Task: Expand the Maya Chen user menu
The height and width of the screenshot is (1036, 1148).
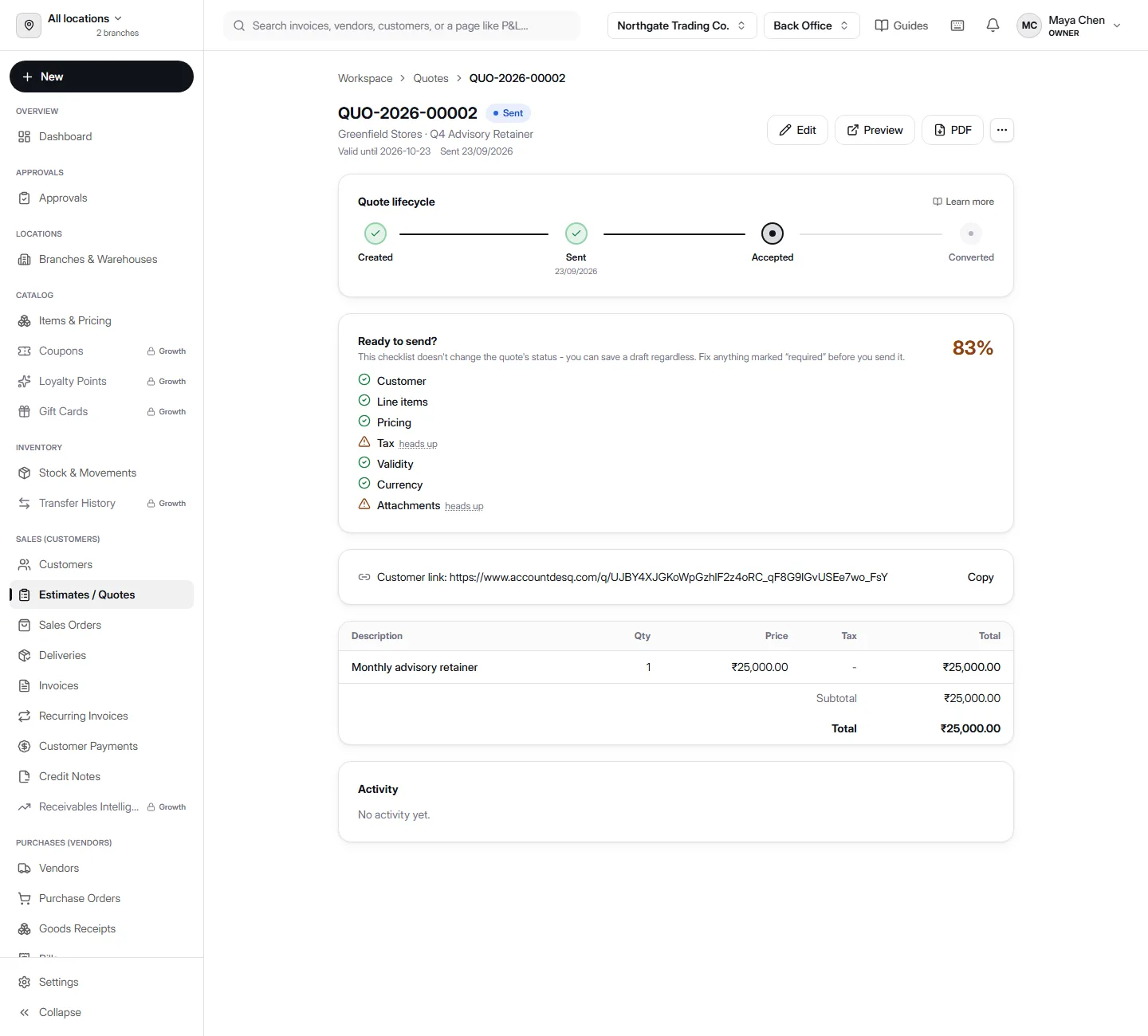Action: [1070, 26]
